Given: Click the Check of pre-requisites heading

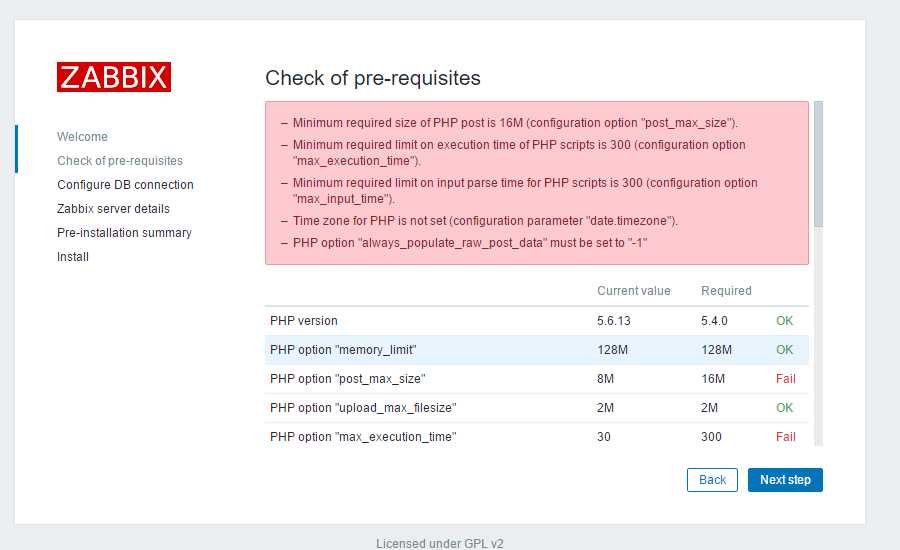Looking at the screenshot, I should coord(373,78).
